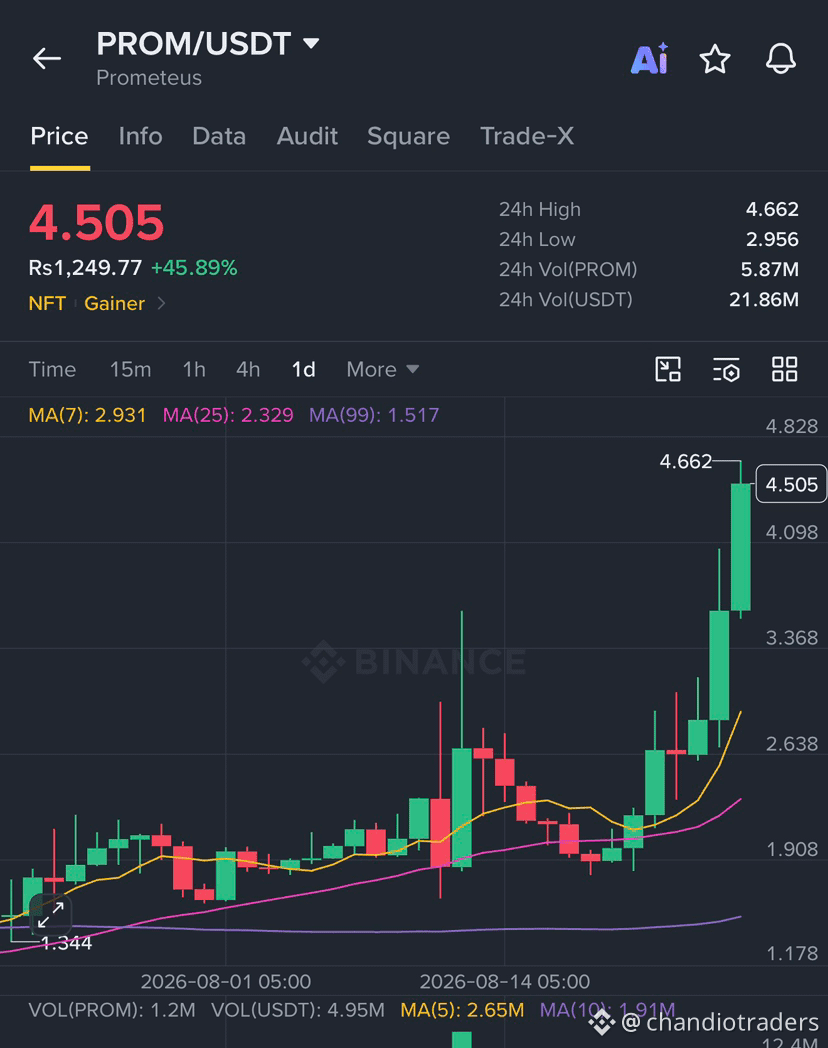Tap the MA(99): 1.517 indicator label

click(374, 415)
